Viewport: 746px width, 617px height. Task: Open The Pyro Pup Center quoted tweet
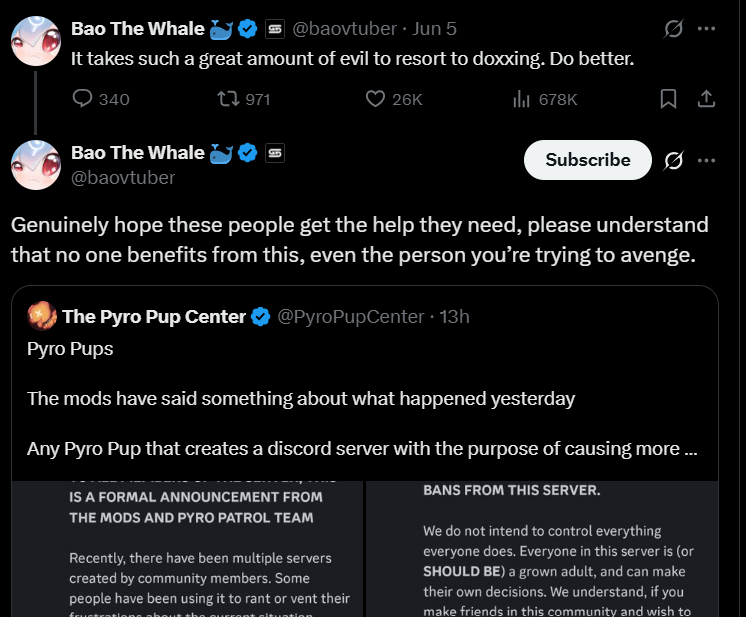tap(362, 399)
